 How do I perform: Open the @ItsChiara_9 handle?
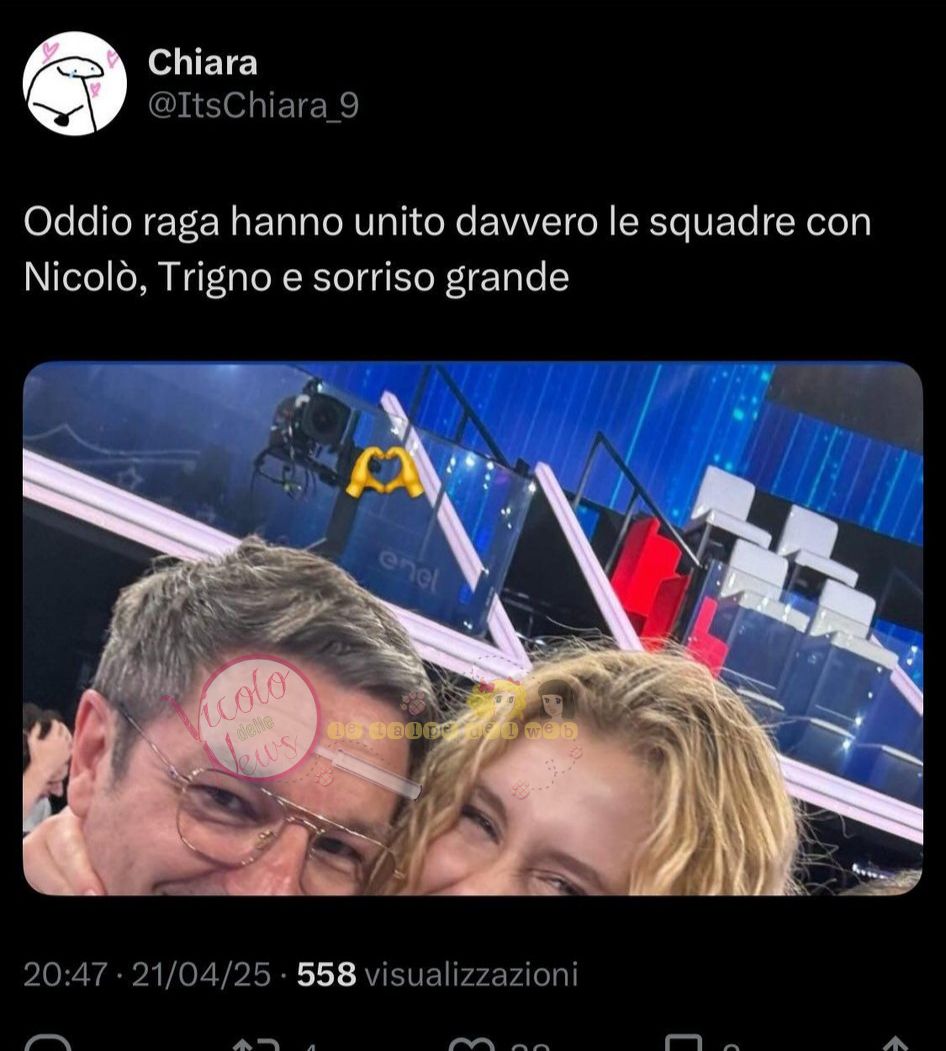(253, 105)
